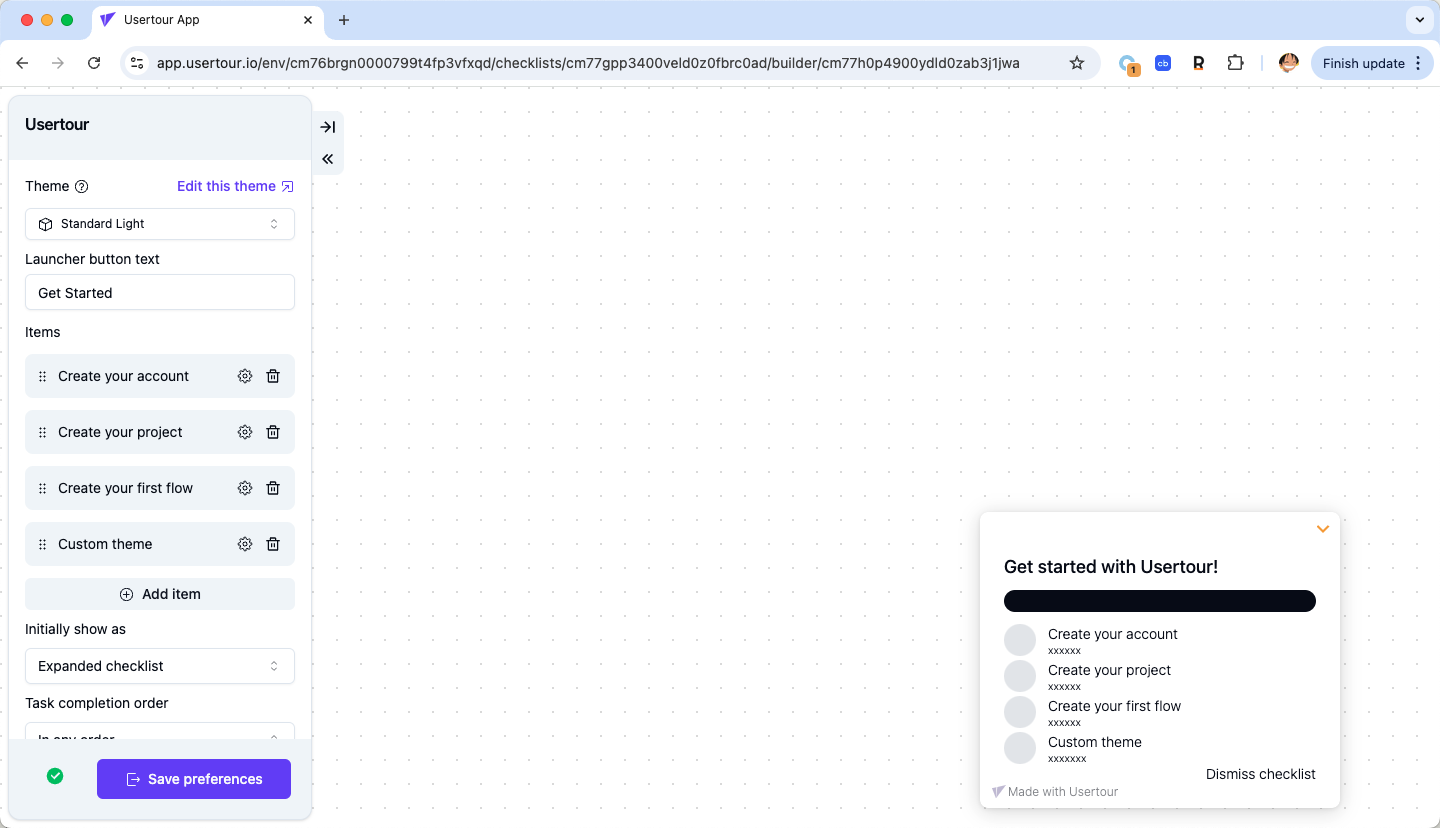Collapse the sidebar with double-chevron icon
The height and width of the screenshot is (828, 1440).
coord(327,159)
